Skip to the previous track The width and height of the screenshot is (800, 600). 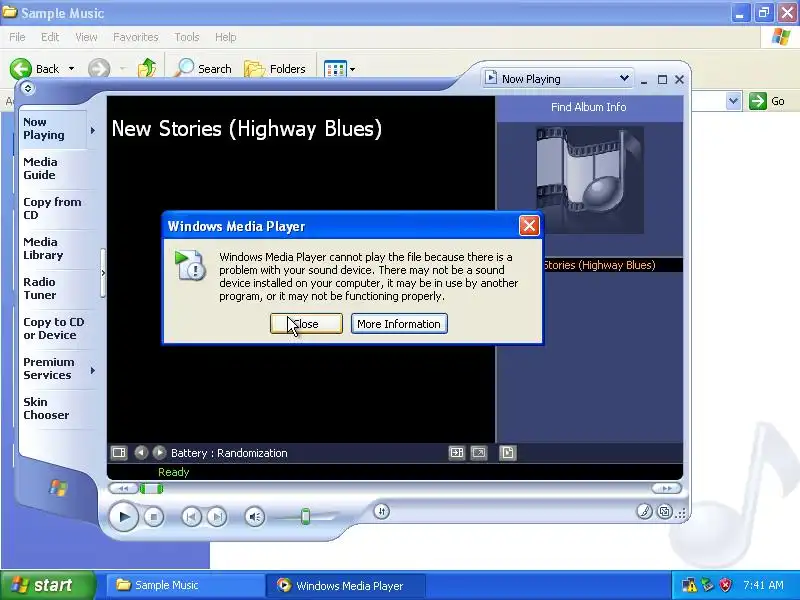pos(191,517)
